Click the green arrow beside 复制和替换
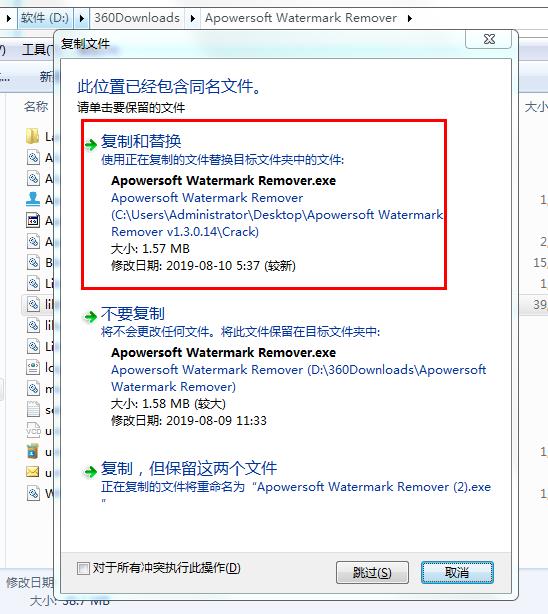The width and height of the screenshot is (548, 614). 91,145
